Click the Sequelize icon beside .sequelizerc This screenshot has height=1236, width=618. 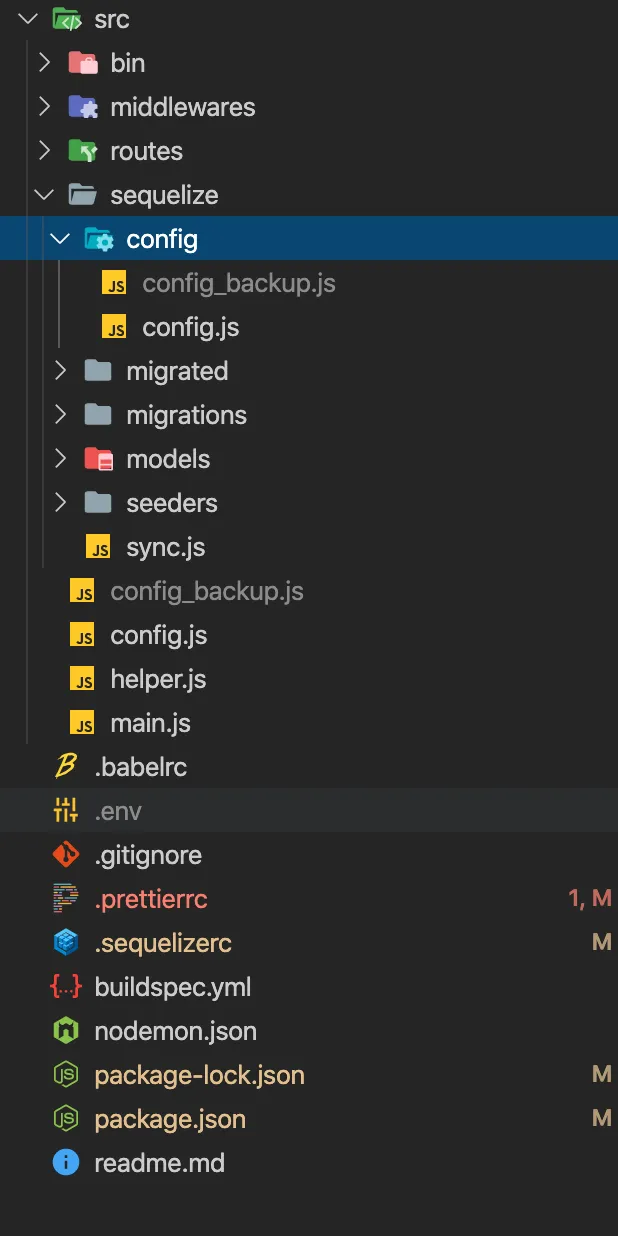click(x=66, y=943)
